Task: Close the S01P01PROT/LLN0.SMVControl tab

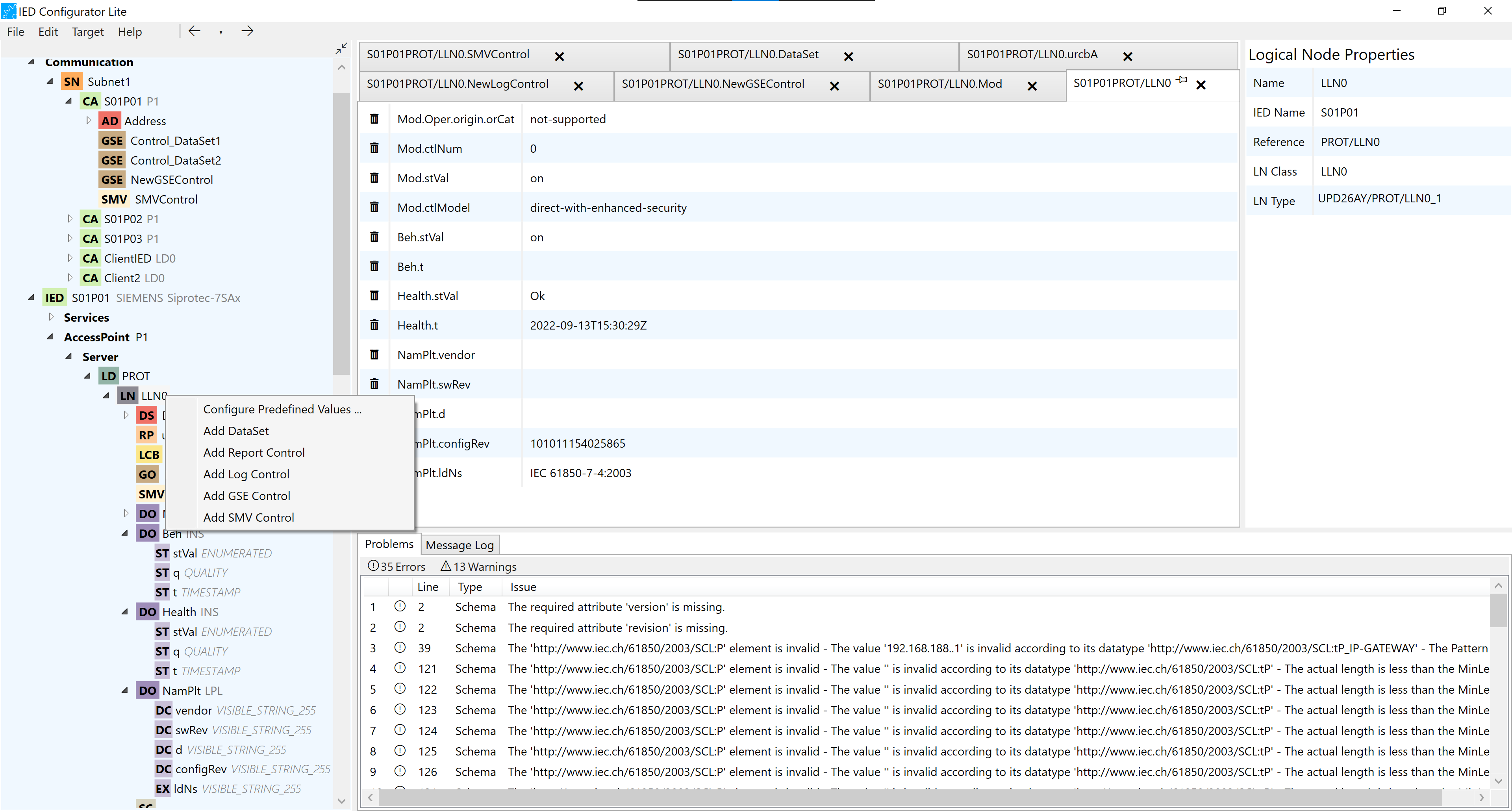Action: pos(560,57)
